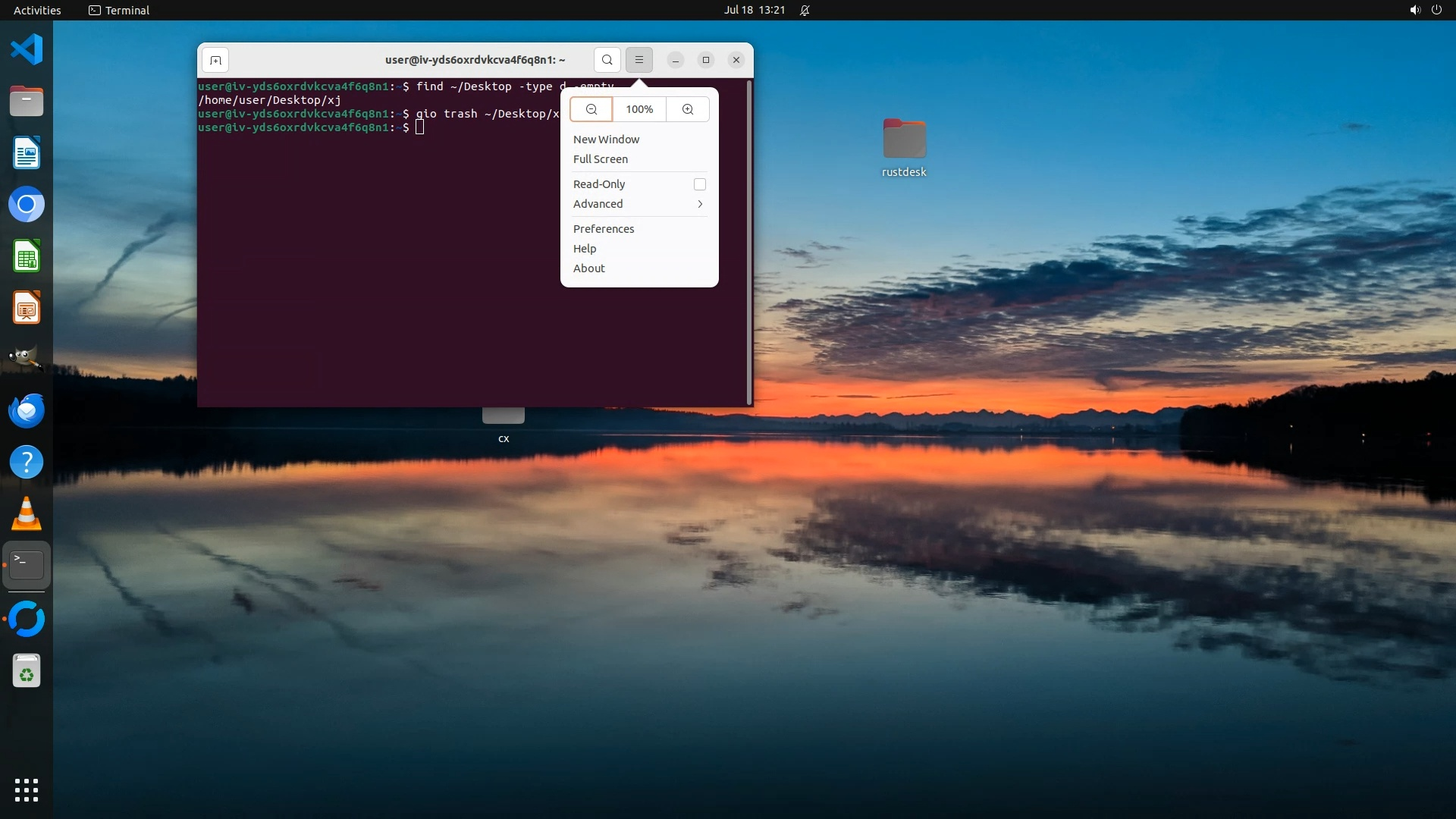Toggle the notifications bell in top bar
This screenshot has height=819, width=1456.
pyautogui.click(x=805, y=10)
